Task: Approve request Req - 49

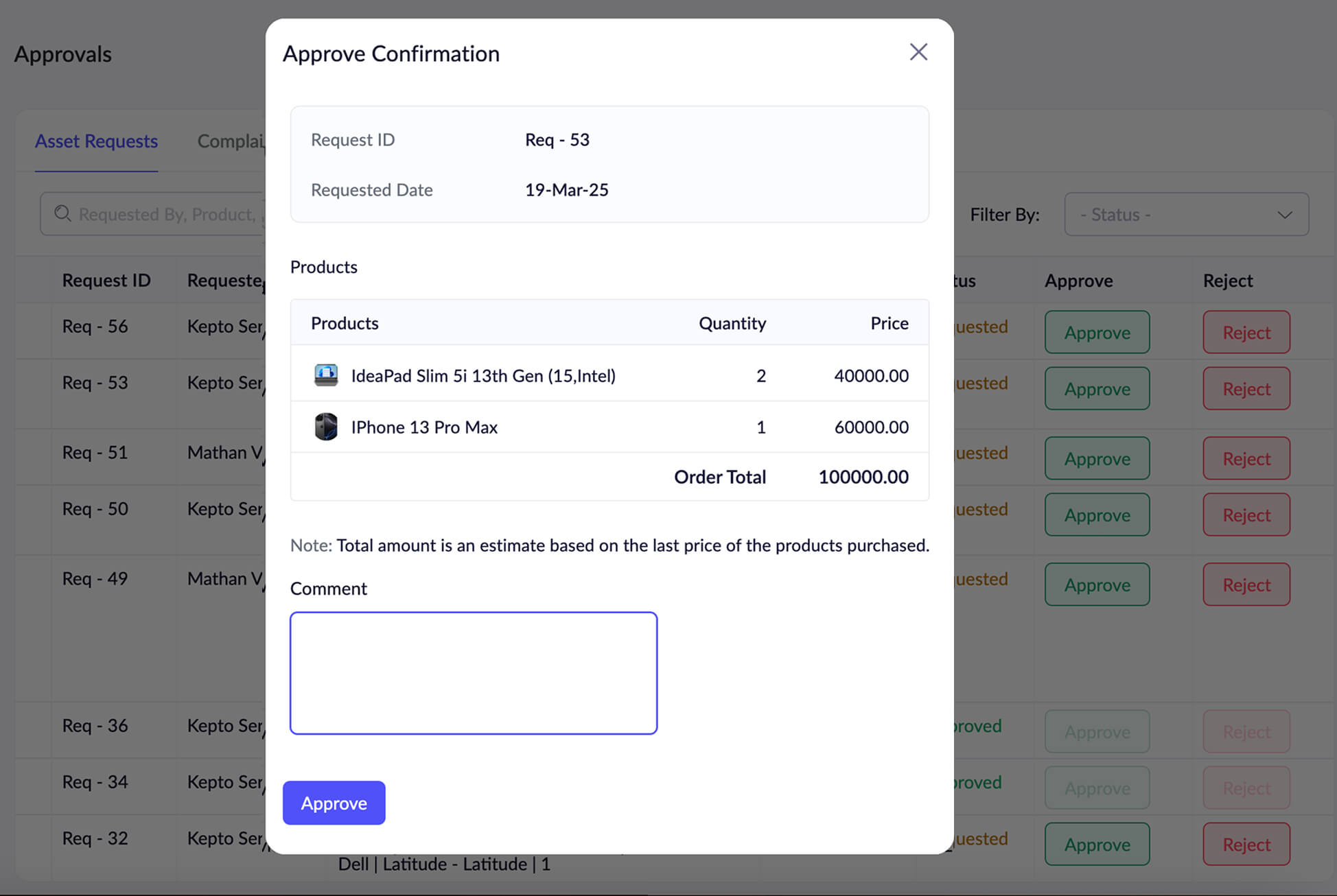Action: click(x=1097, y=585)
